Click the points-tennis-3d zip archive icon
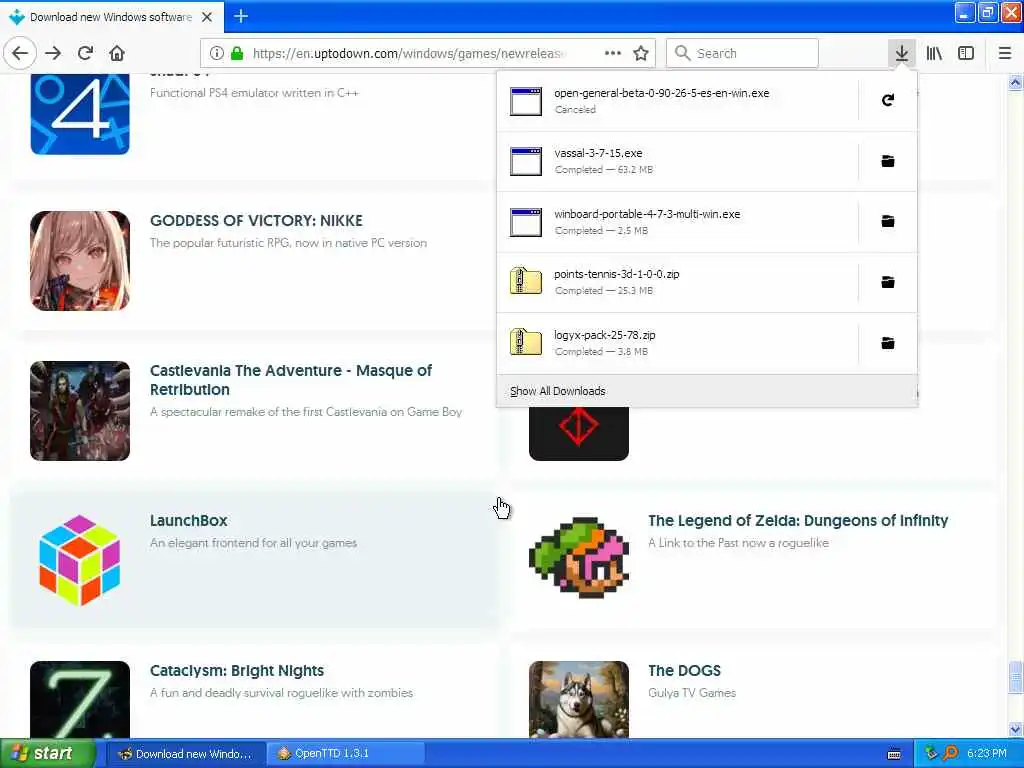 (x=526, y=281)
